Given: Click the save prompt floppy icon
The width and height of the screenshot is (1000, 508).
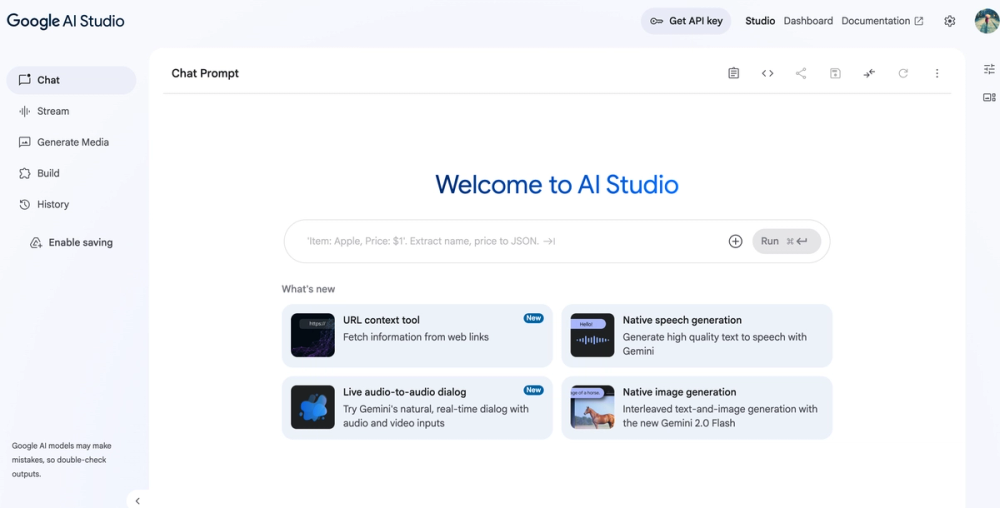Looking at the screenshot, I should pyautogui.click(x=835, y=73).
